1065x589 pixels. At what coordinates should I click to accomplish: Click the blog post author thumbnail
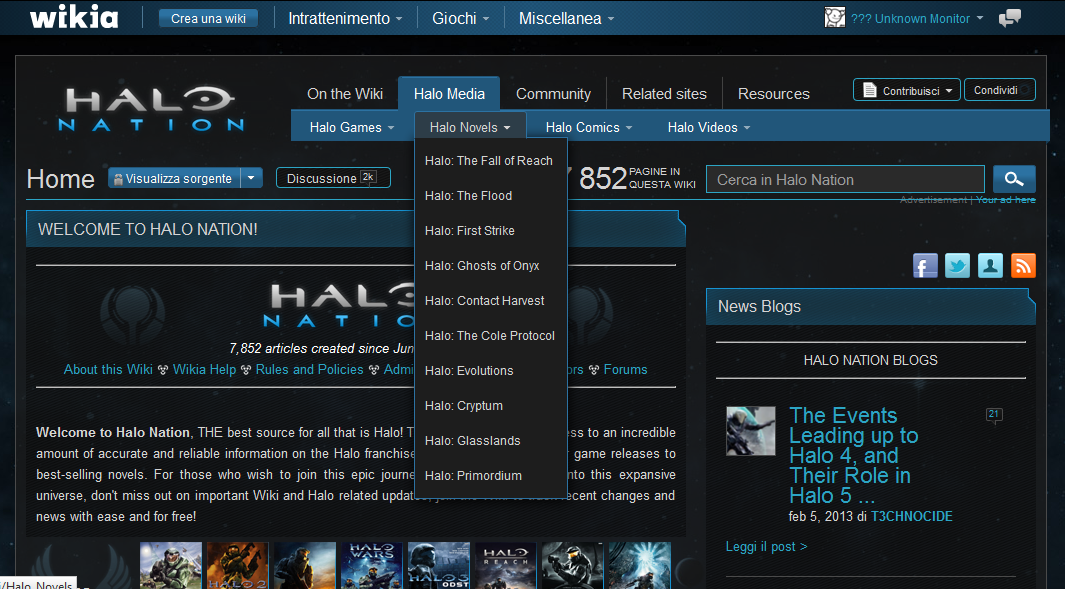tap(751, 431)
